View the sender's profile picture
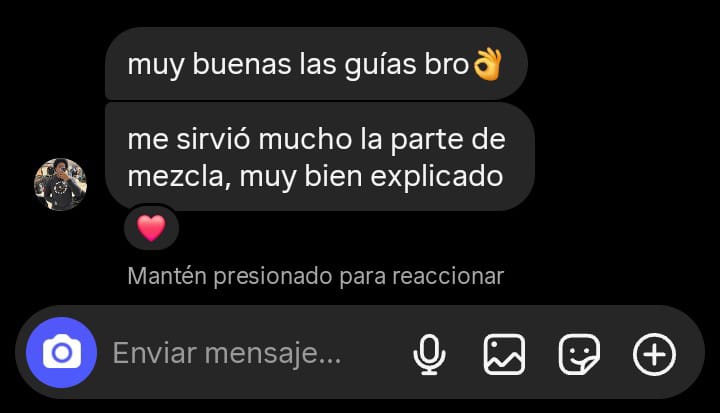This screenshot has height=413, width=720. 61,184
